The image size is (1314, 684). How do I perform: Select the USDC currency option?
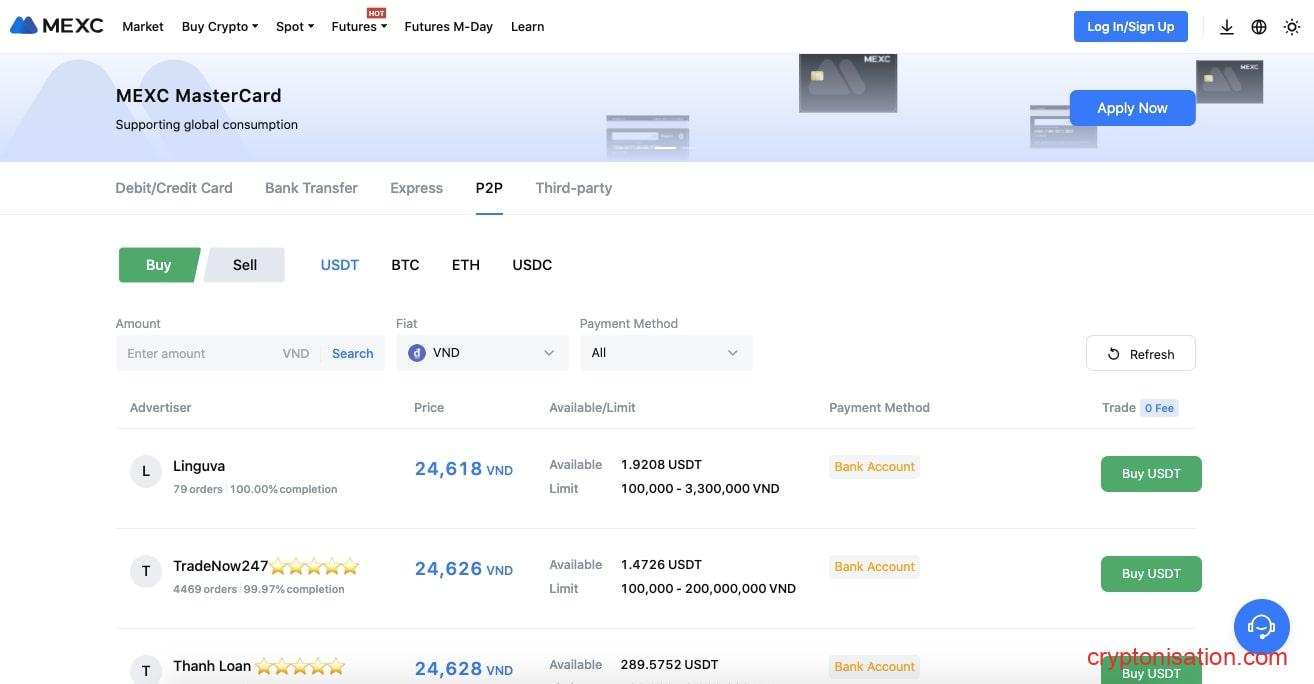coord(532,264)
